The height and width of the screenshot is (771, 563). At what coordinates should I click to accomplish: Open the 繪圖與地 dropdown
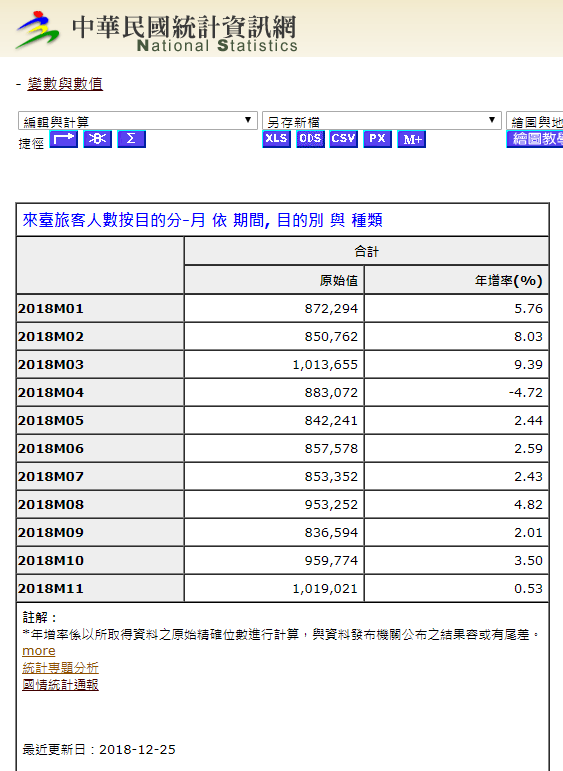coord(535,121)
